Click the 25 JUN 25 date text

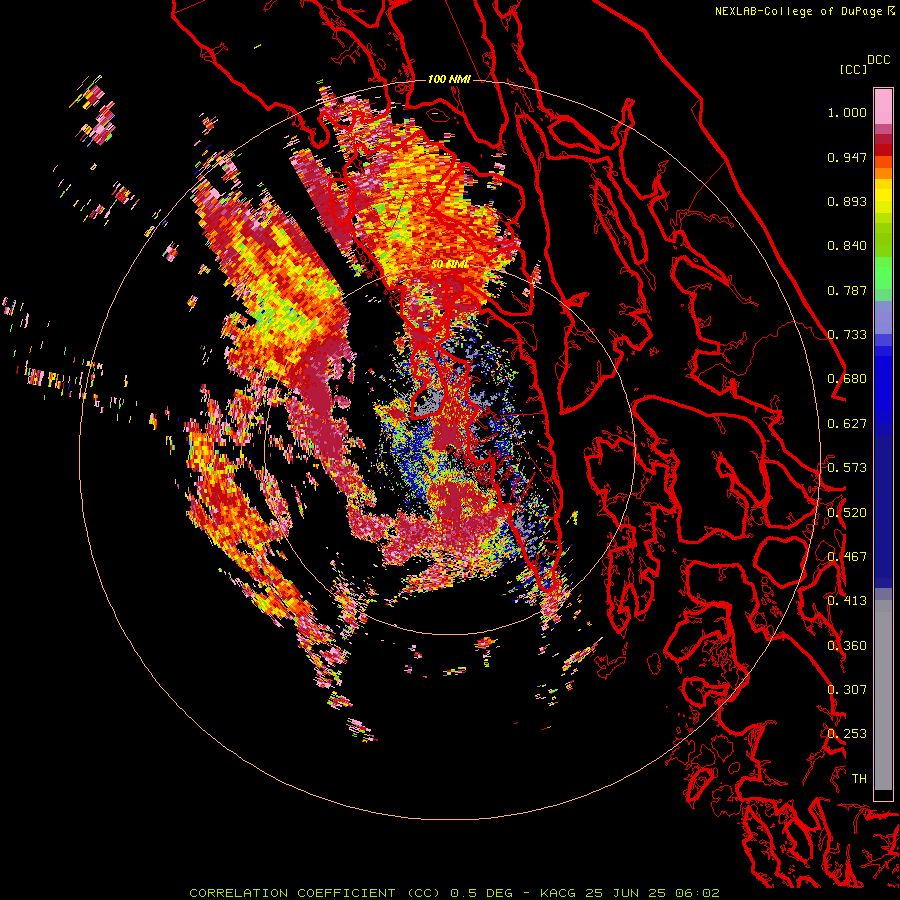[x=626, y=893]
